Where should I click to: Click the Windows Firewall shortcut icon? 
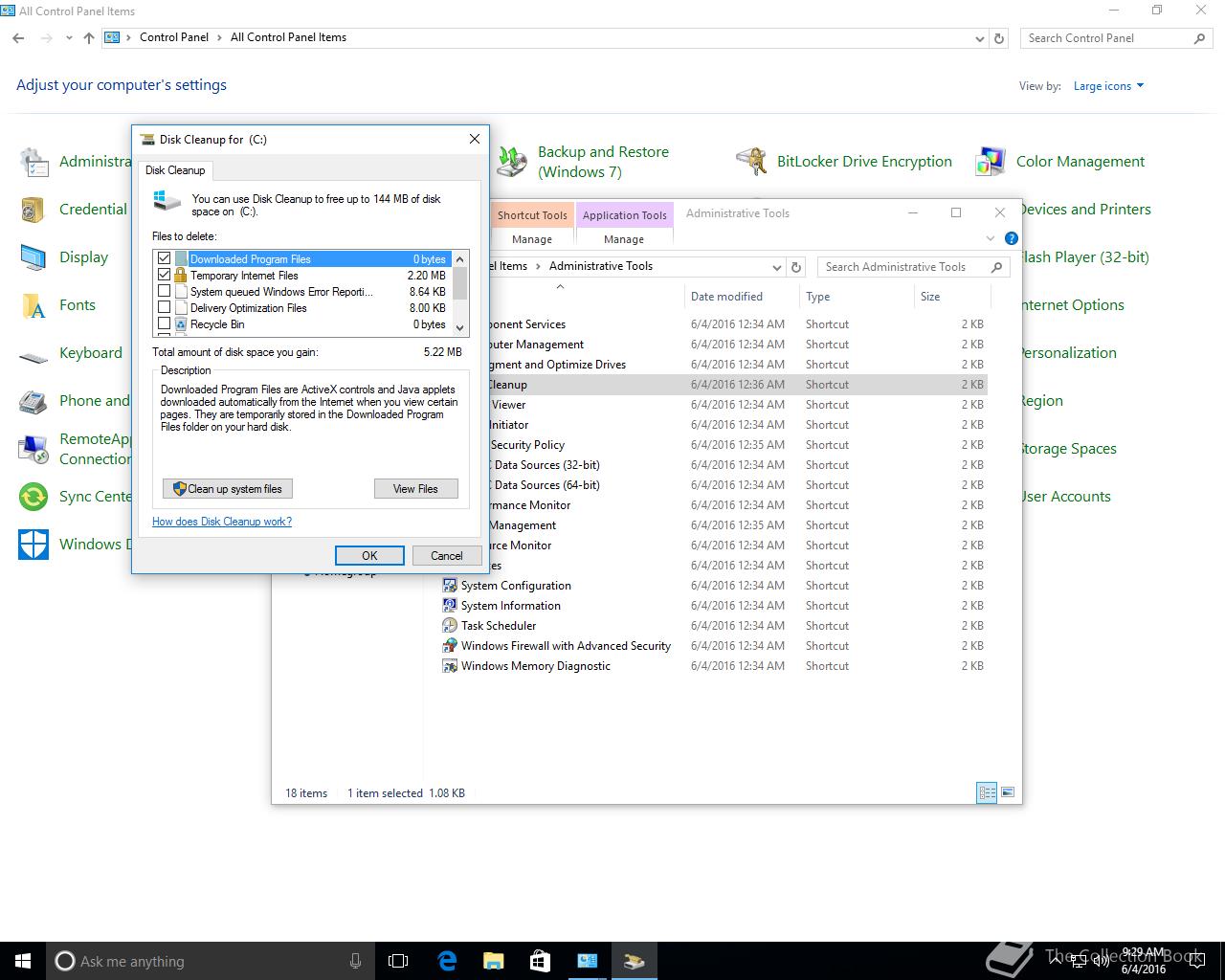[449, 645]
